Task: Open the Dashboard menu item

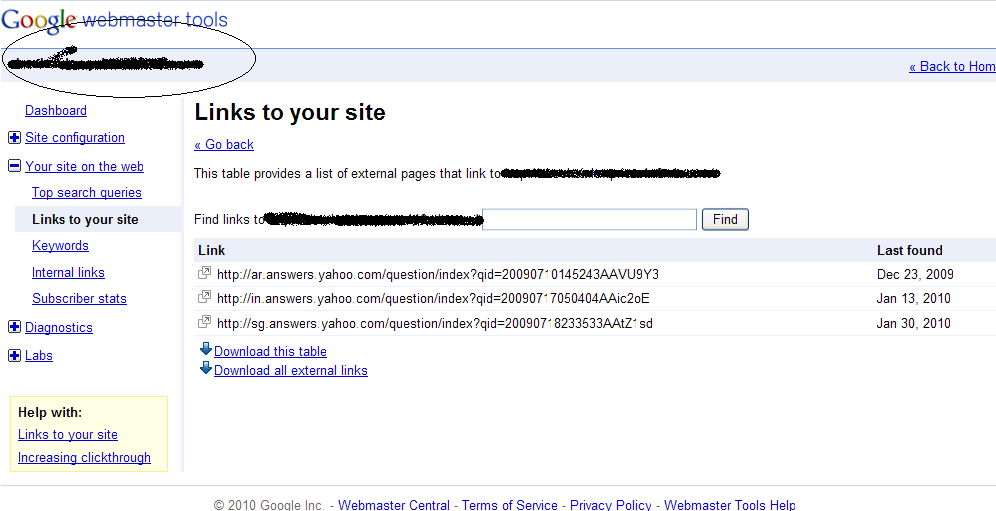Action: (56, 111)
